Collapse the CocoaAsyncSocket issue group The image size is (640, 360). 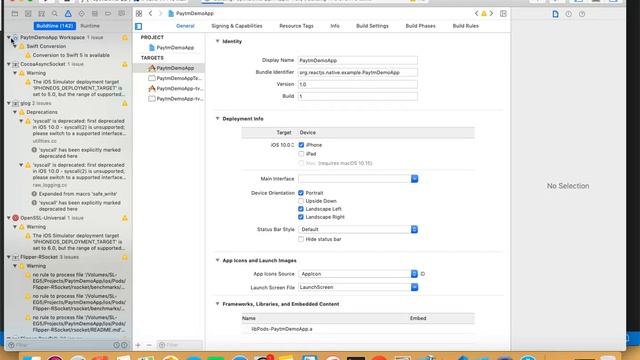(x=9, y=64)
